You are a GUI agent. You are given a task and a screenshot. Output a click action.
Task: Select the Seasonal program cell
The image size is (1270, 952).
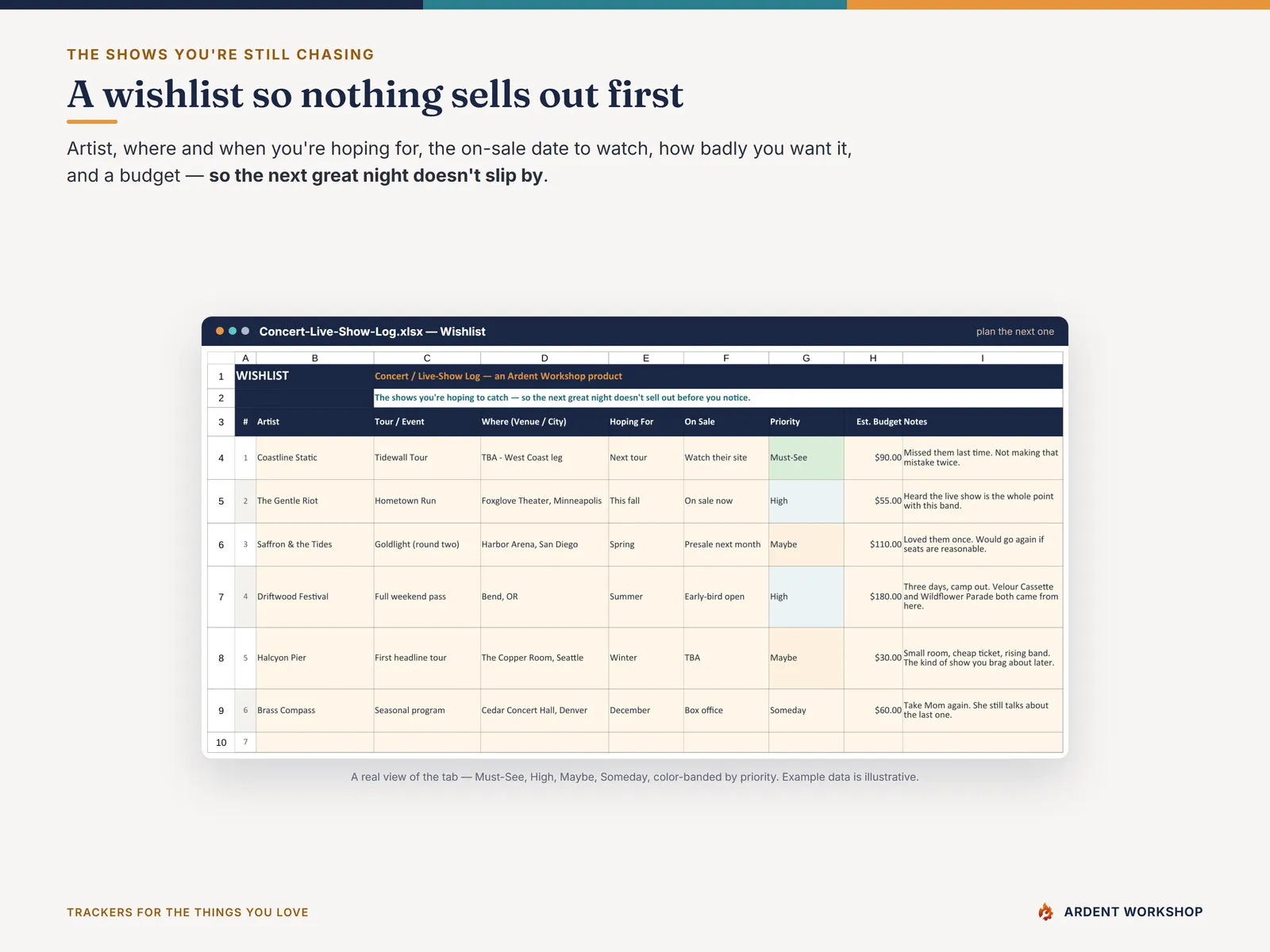(x=427, y=710)
